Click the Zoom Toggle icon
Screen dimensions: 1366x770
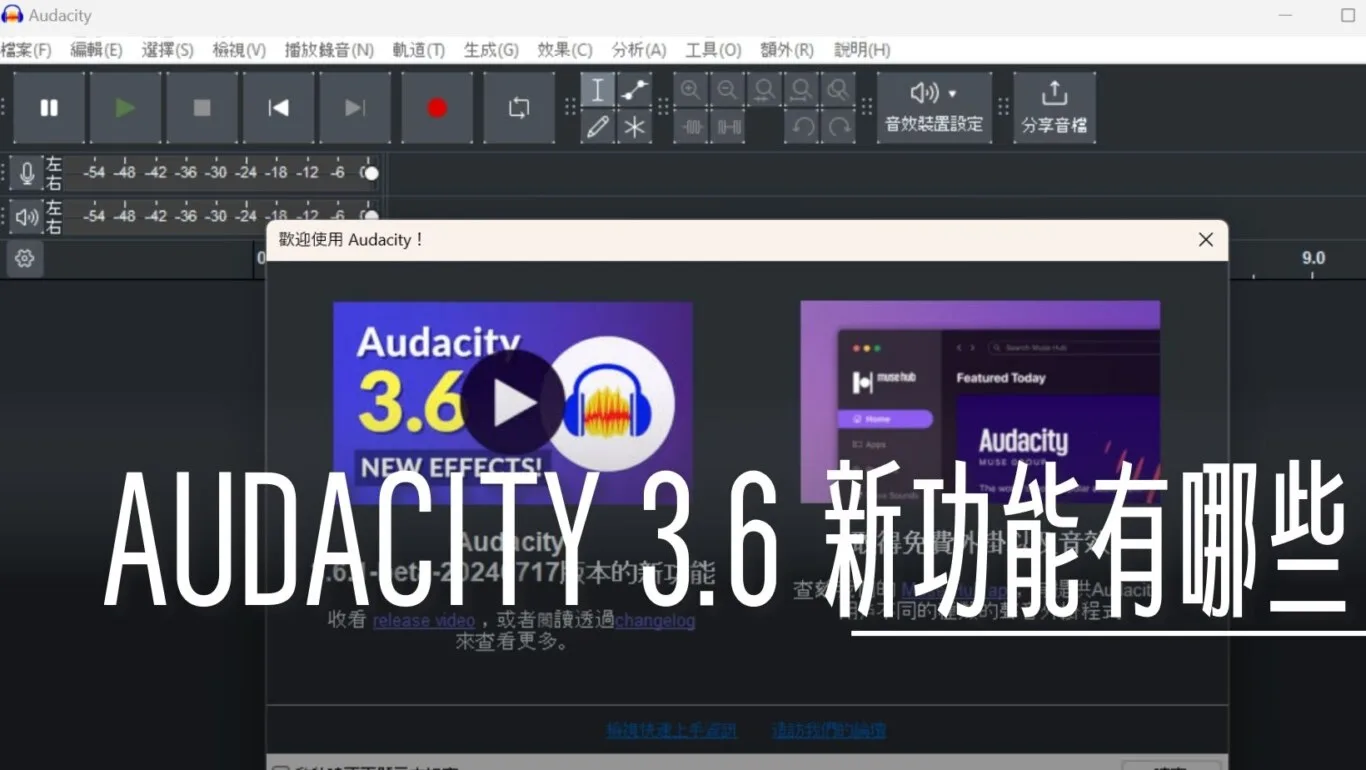click(838, 90)
